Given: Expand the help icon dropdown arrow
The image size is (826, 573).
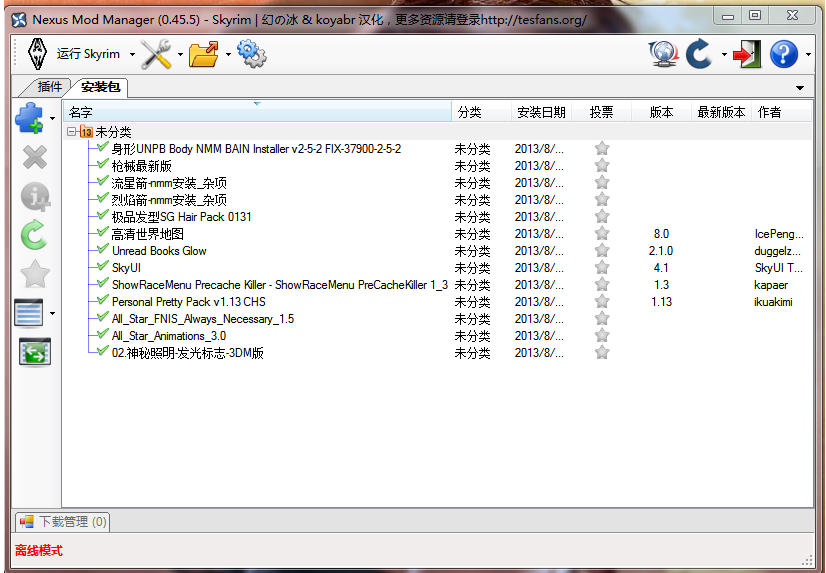Looking at the screenshot, I should (809, 54).
